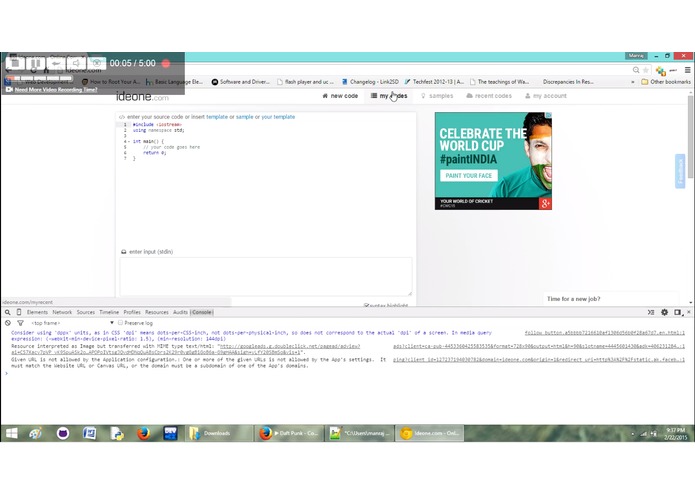Insert the 'sample' code link
This screenshot has width=695, height=494.
click(244, 117)
